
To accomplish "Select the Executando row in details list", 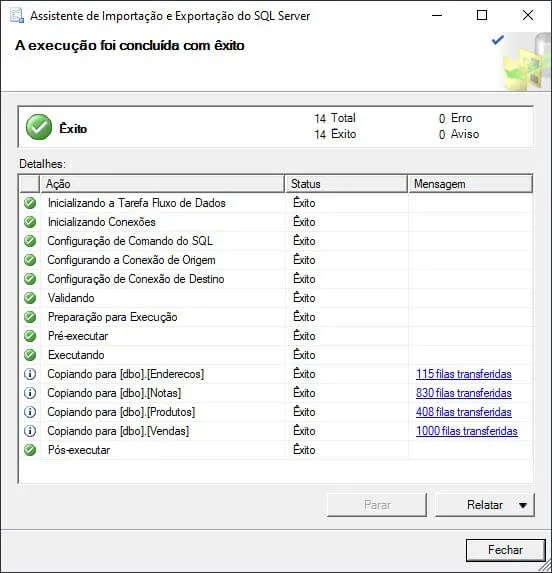I will [276, 355].
